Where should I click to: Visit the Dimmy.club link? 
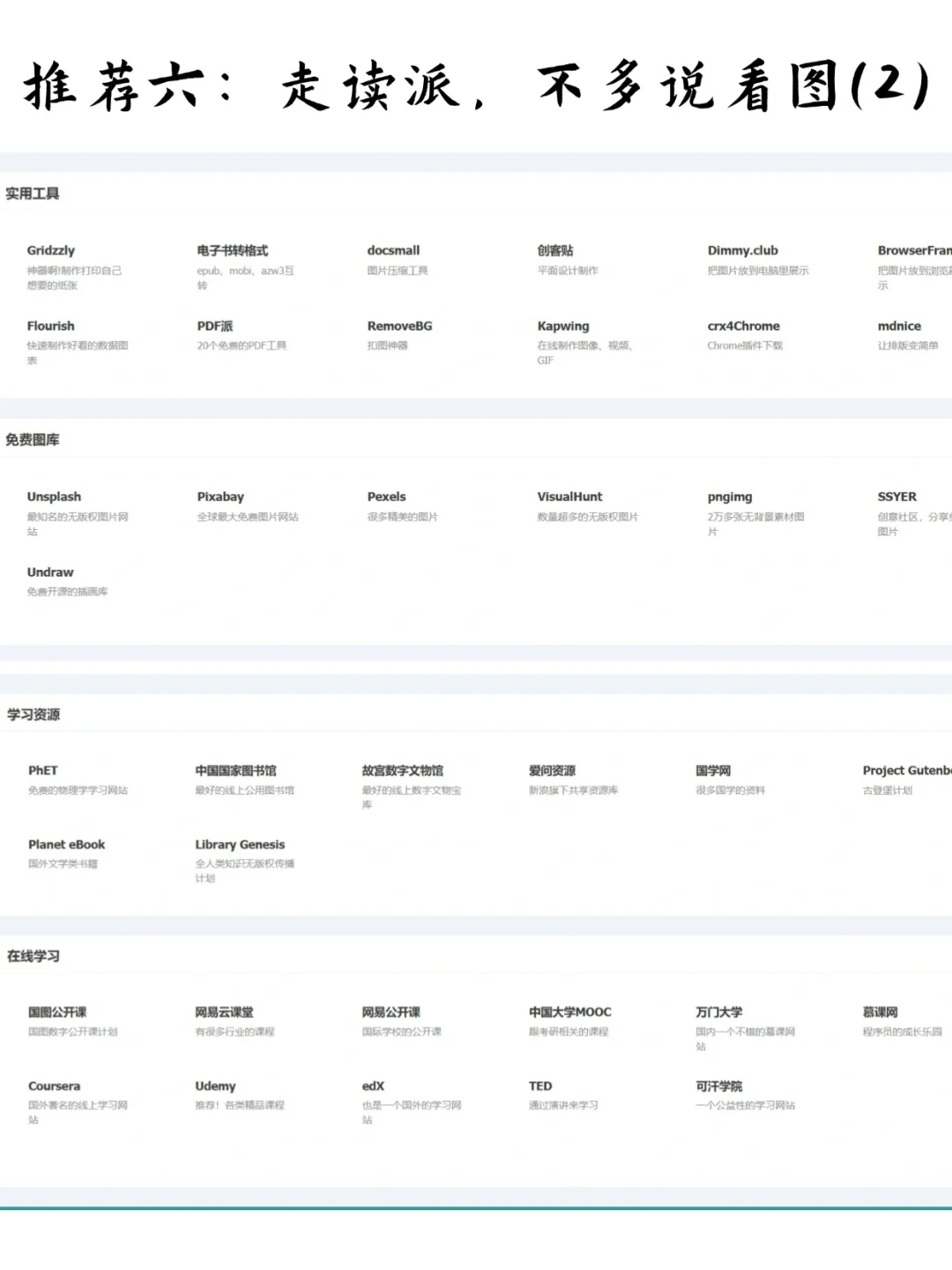click(x=742, y=250)
